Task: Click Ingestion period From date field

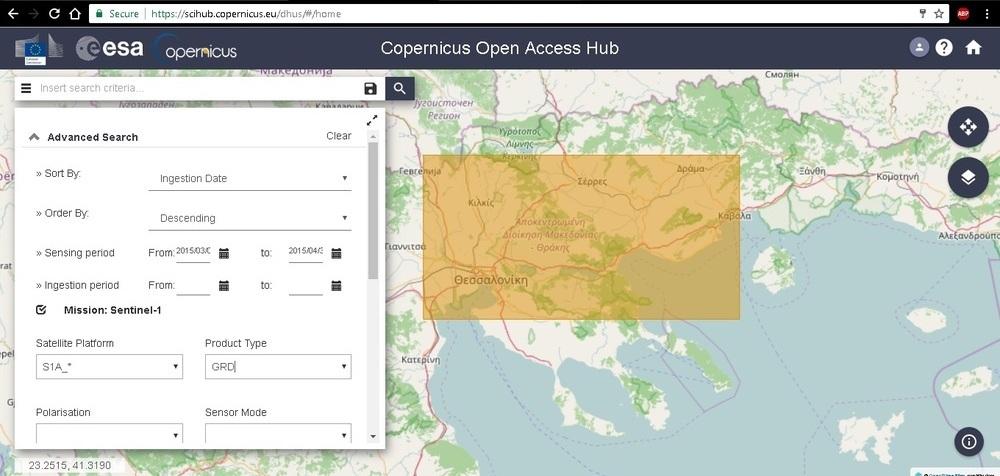Action: coord(193,285)
